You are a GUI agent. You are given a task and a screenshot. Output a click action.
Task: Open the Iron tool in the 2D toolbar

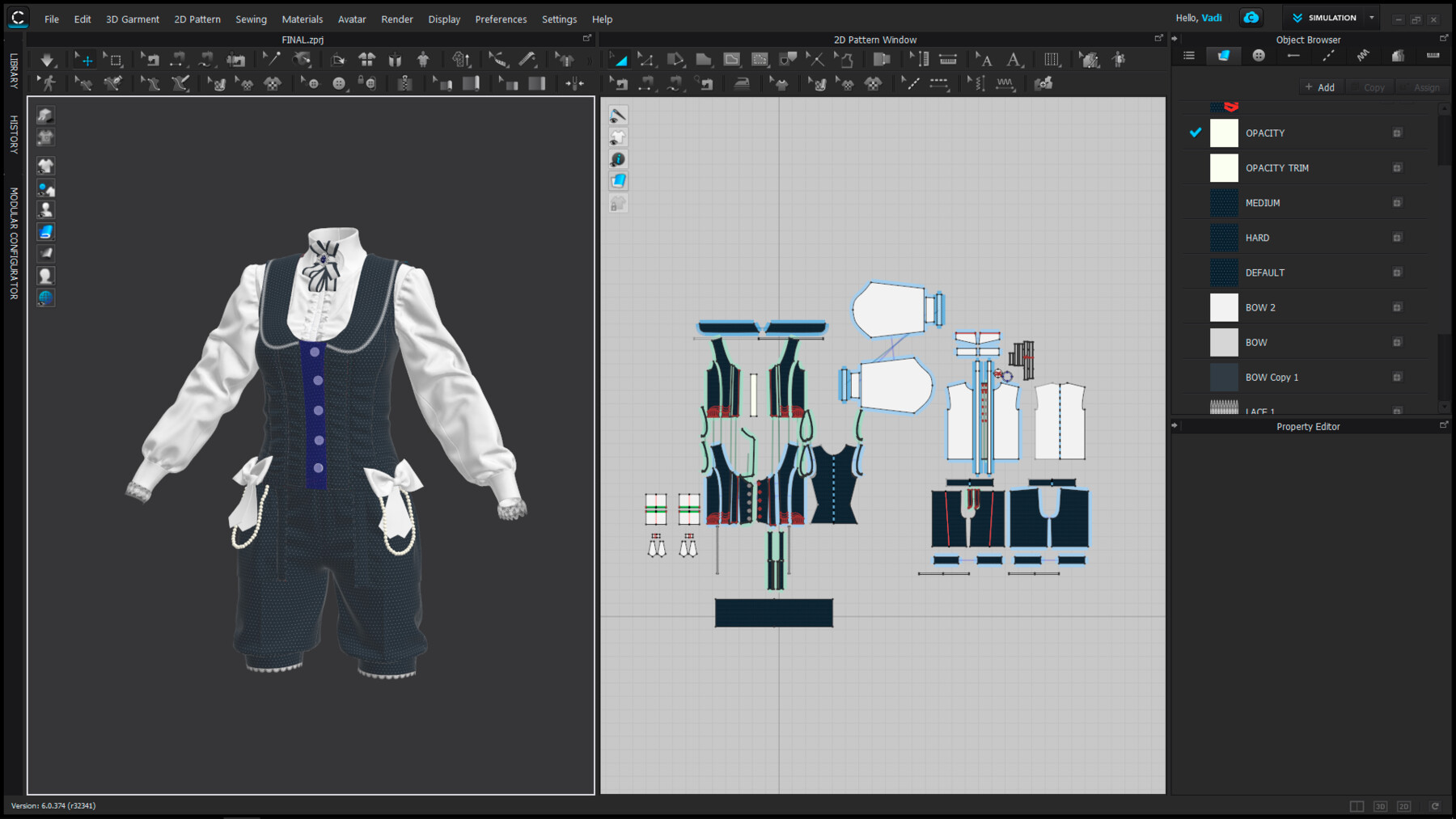742,83
